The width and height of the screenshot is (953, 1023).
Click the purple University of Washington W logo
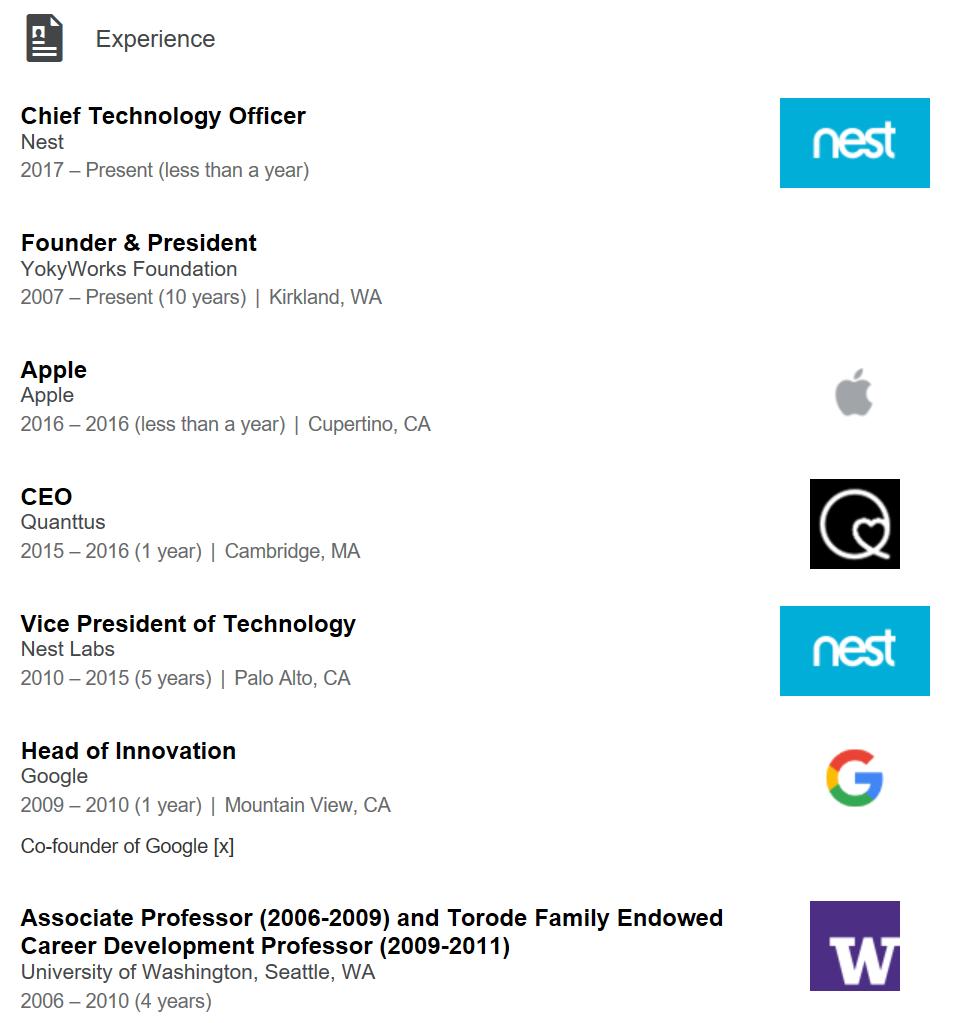tap(855, 946)
